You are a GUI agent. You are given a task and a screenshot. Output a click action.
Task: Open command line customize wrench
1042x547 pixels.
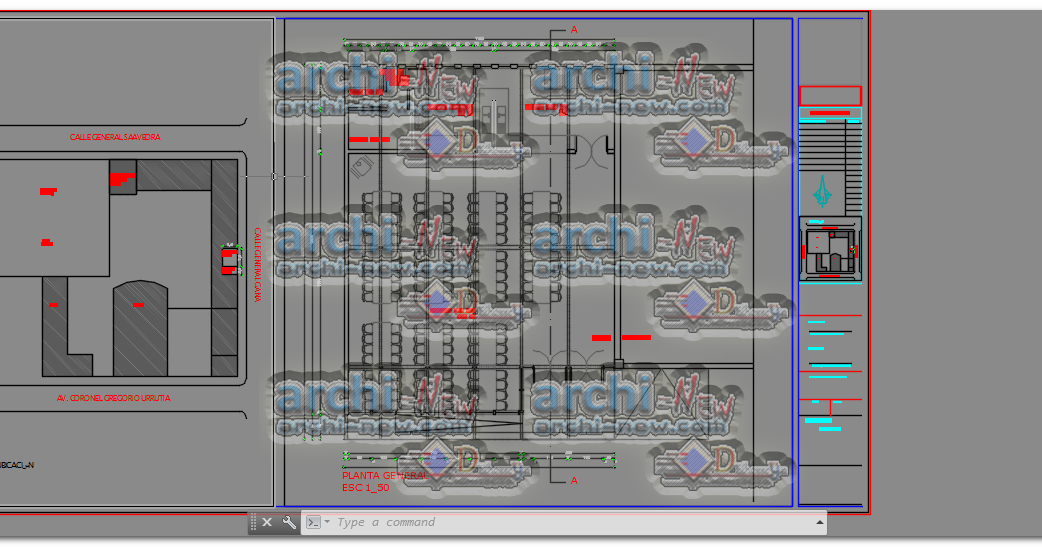[289, 522]
